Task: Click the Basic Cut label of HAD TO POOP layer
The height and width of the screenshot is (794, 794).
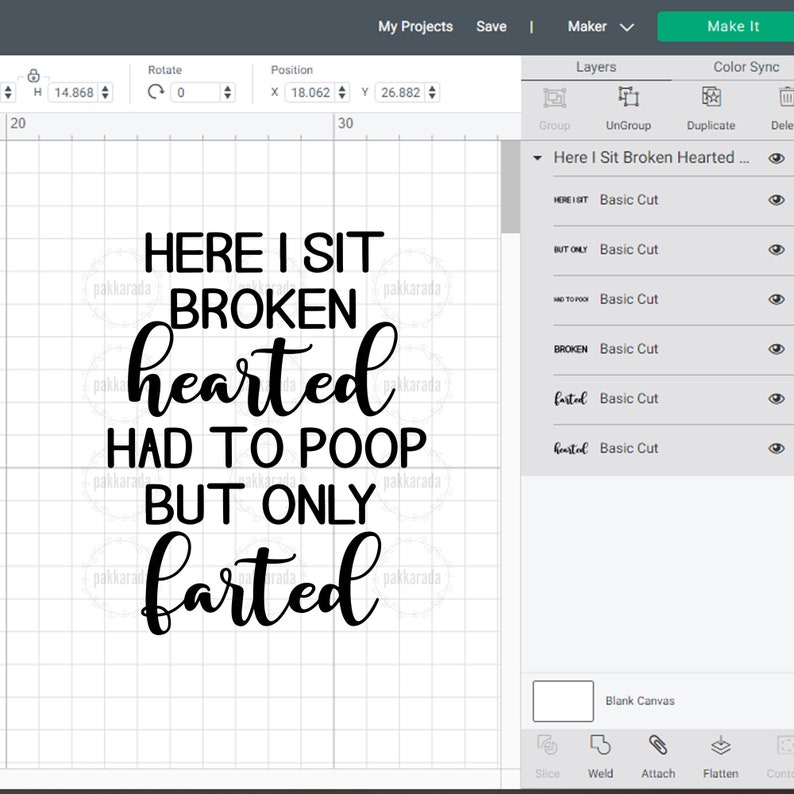Action: click(x=629, y=299)
